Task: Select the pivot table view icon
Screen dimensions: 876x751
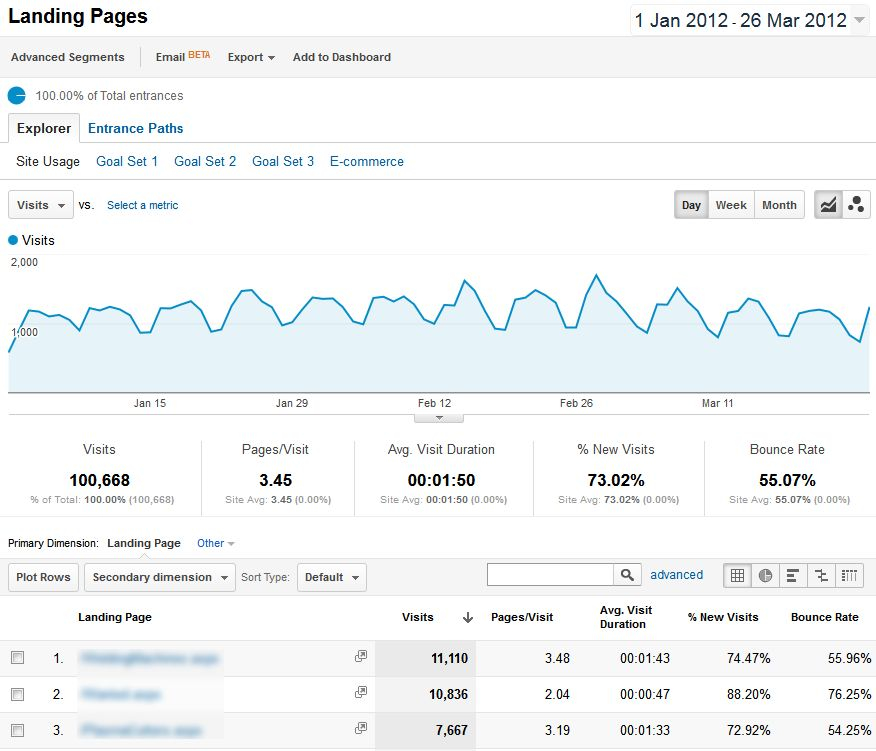Action: [849, 575]
